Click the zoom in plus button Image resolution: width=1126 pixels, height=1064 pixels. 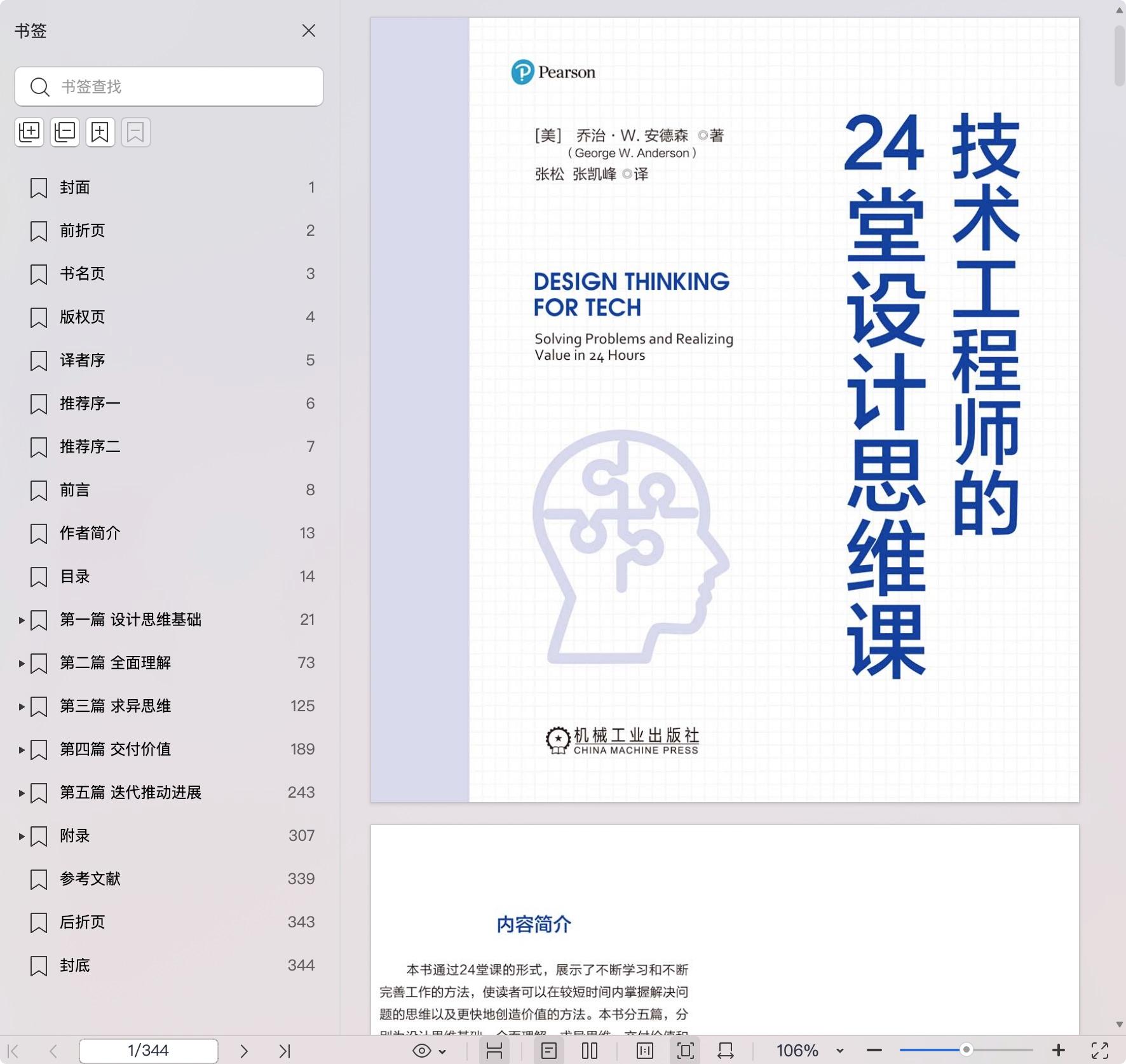pos(1059,1051)
